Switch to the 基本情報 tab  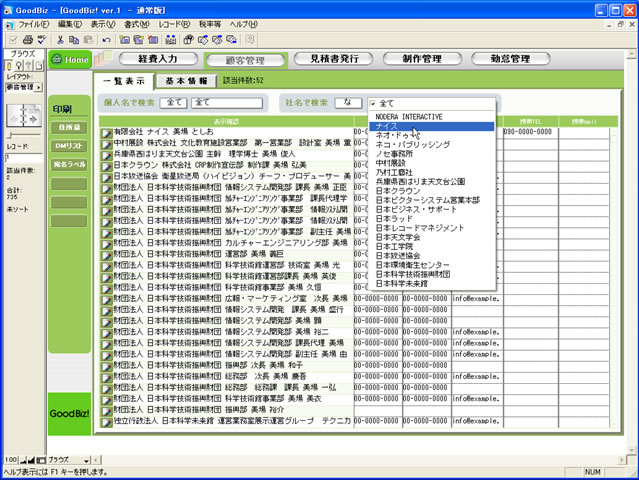186,80
